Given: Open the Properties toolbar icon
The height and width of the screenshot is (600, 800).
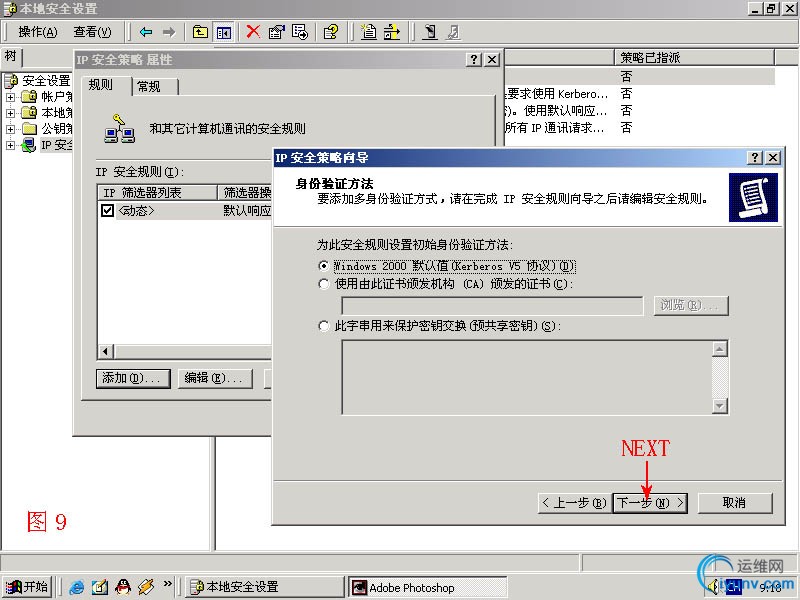Looking at the screenshot, I should click(x=277, y=32).
